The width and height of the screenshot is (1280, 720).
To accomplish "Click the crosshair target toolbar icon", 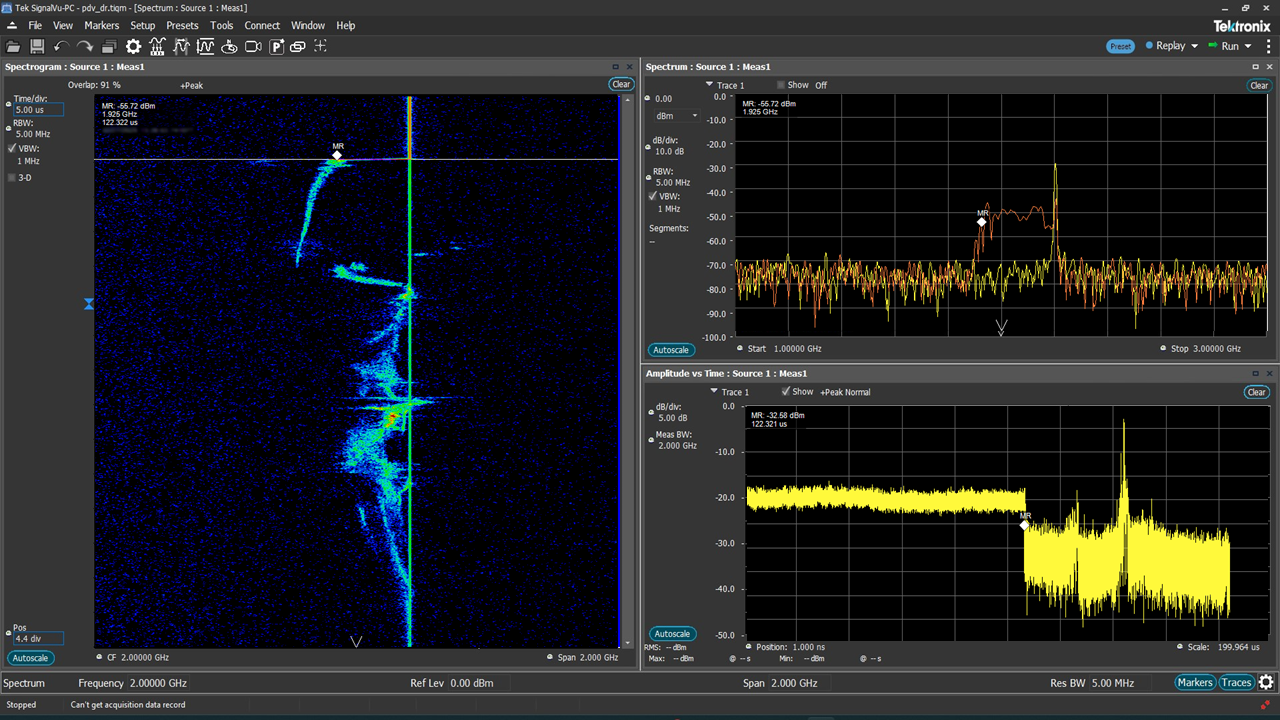I will coord(320,46).
